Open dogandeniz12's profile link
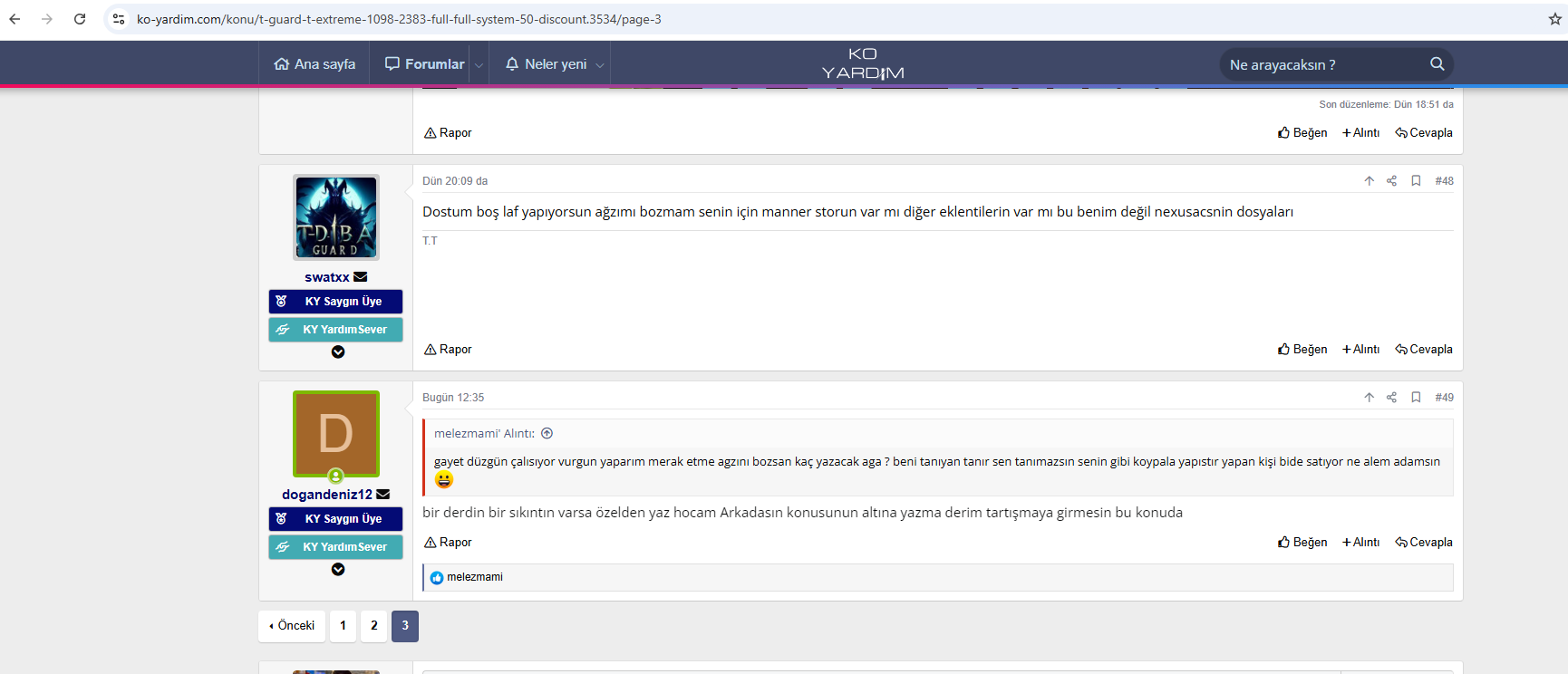The width and height of the screenshot is (1568, 674). 327,495
